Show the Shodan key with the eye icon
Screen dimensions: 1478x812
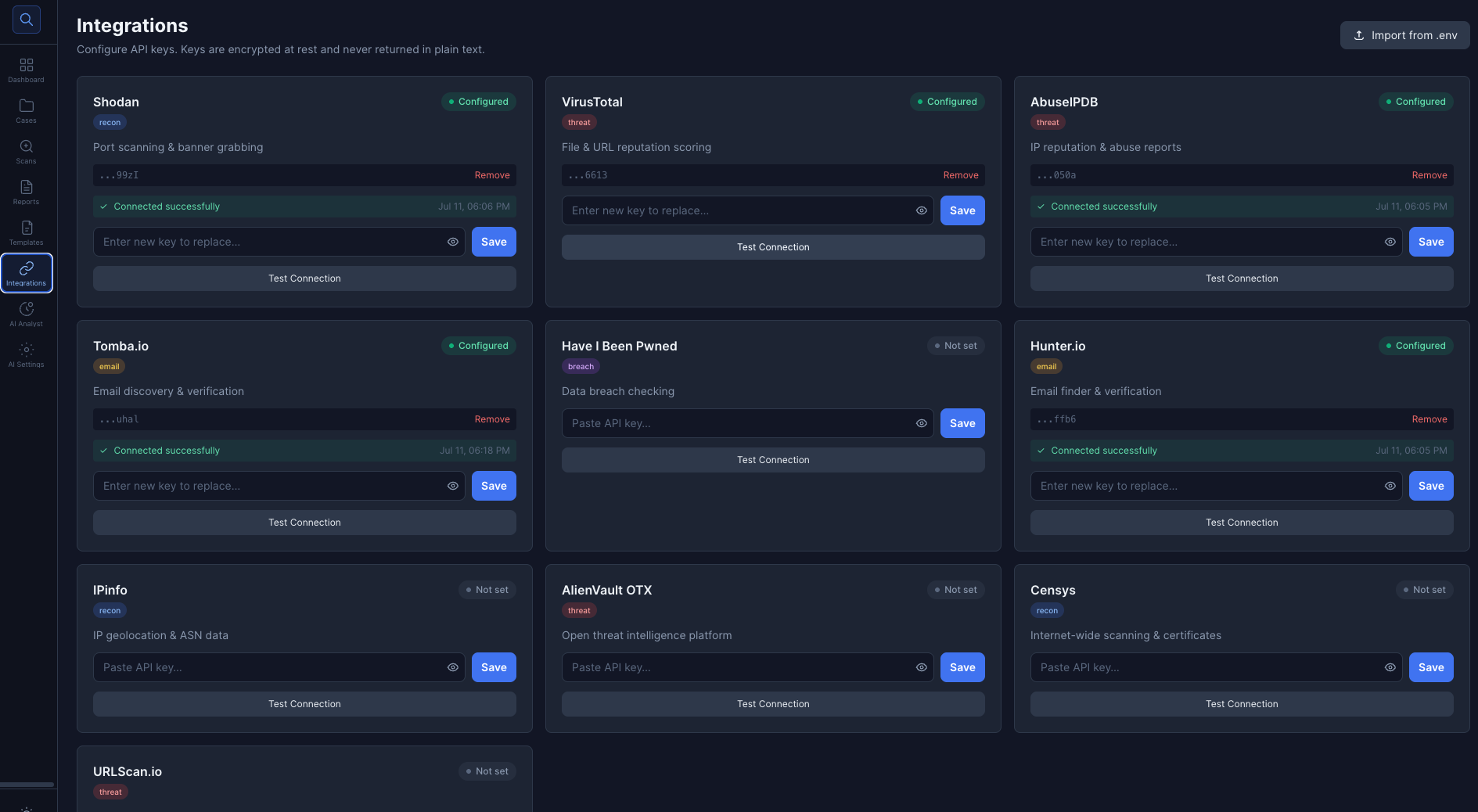(453, 242)
